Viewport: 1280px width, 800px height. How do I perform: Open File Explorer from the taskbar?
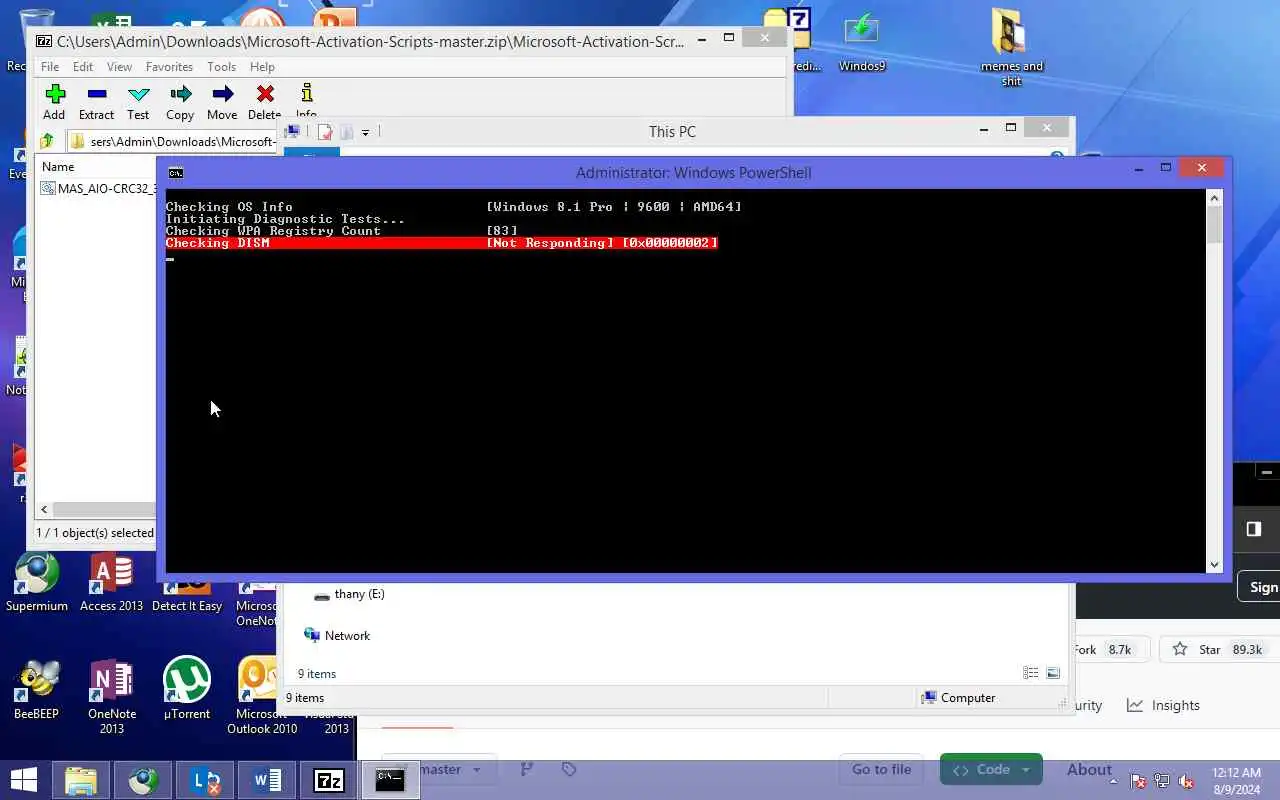coord(81,780)
